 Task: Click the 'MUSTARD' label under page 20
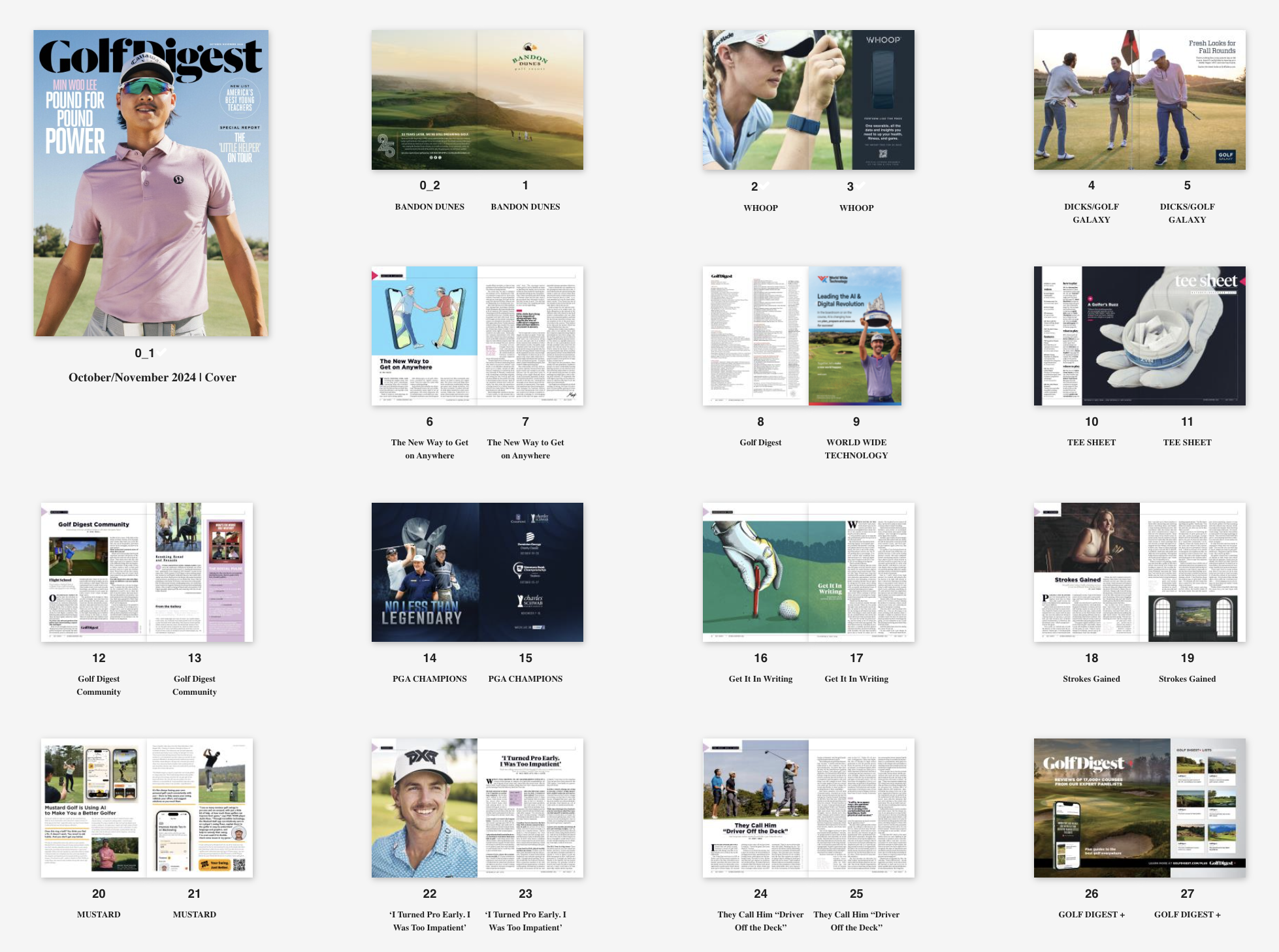click(99, 914)
